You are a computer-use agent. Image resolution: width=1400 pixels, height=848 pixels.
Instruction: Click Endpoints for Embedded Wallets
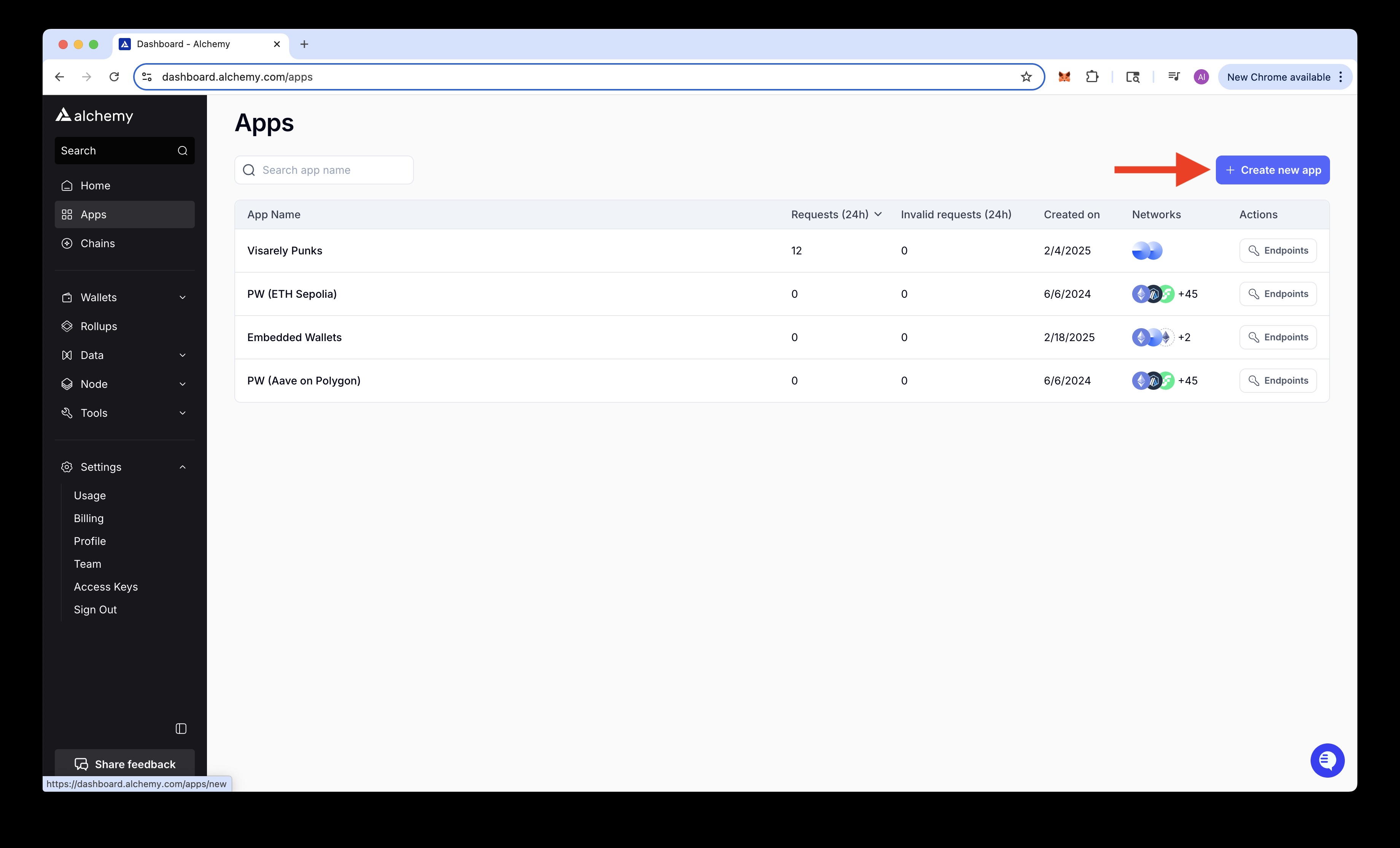[1278, 337]
